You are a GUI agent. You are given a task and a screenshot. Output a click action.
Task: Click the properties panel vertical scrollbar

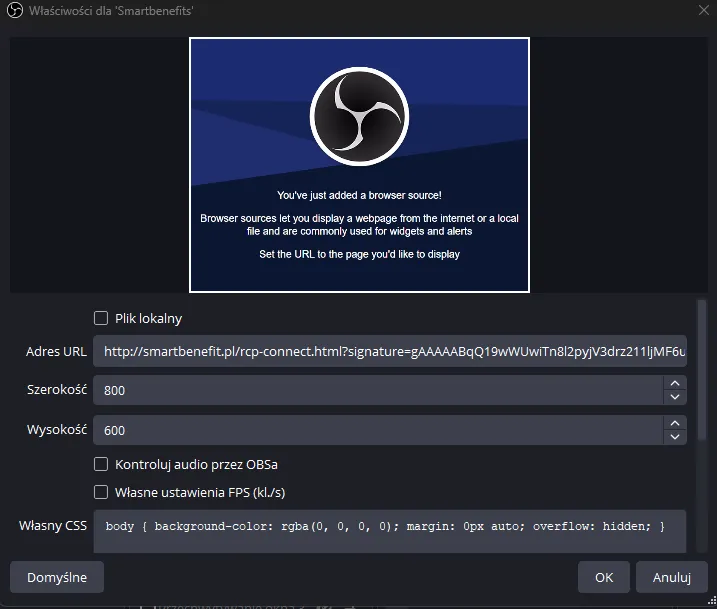[701, 370]
